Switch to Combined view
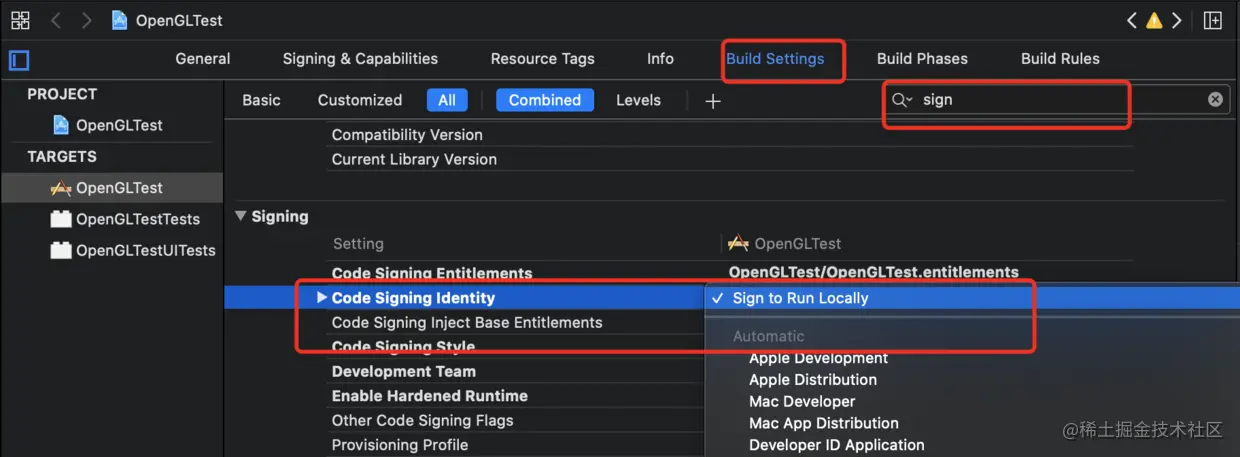The height and width of the screenshot is (457, 1240). tap(545, 100)
